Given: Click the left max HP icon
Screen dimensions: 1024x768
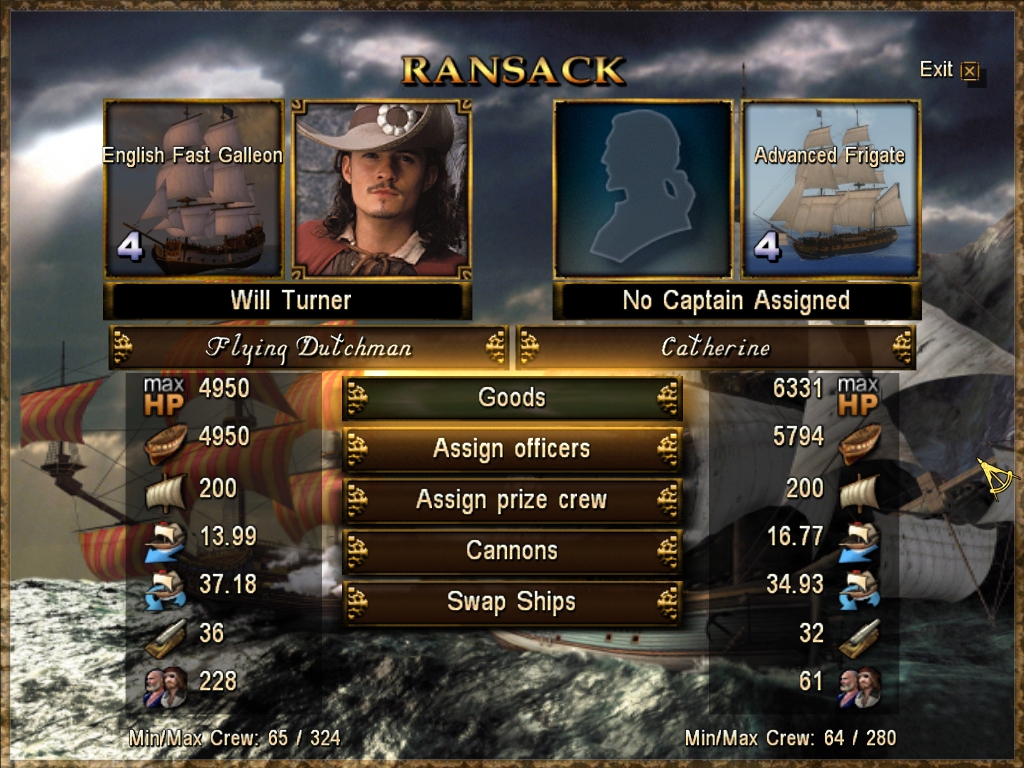Looking at the screenshot, I should coord(164,396).
